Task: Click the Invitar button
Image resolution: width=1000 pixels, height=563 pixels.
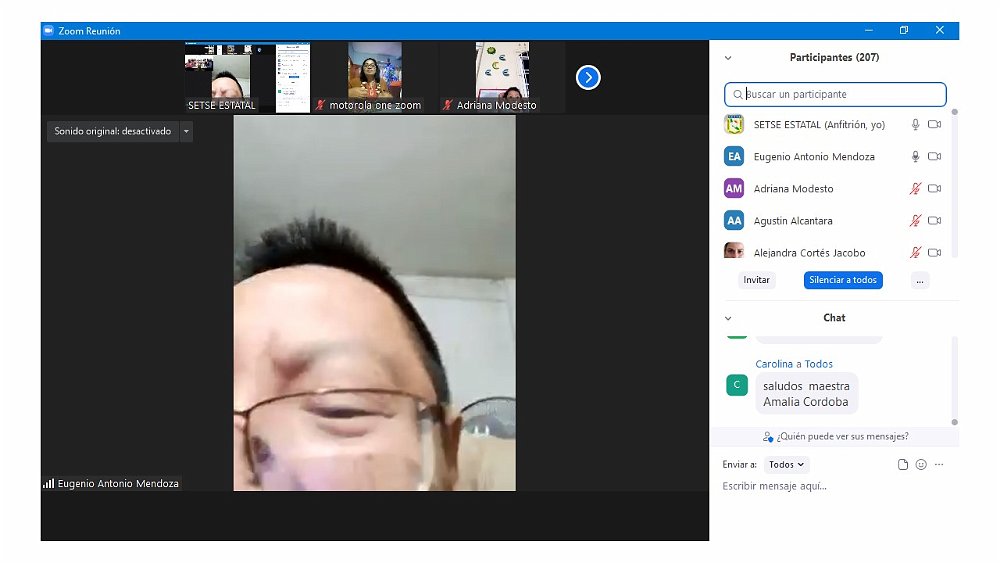Action: point(757,280)
